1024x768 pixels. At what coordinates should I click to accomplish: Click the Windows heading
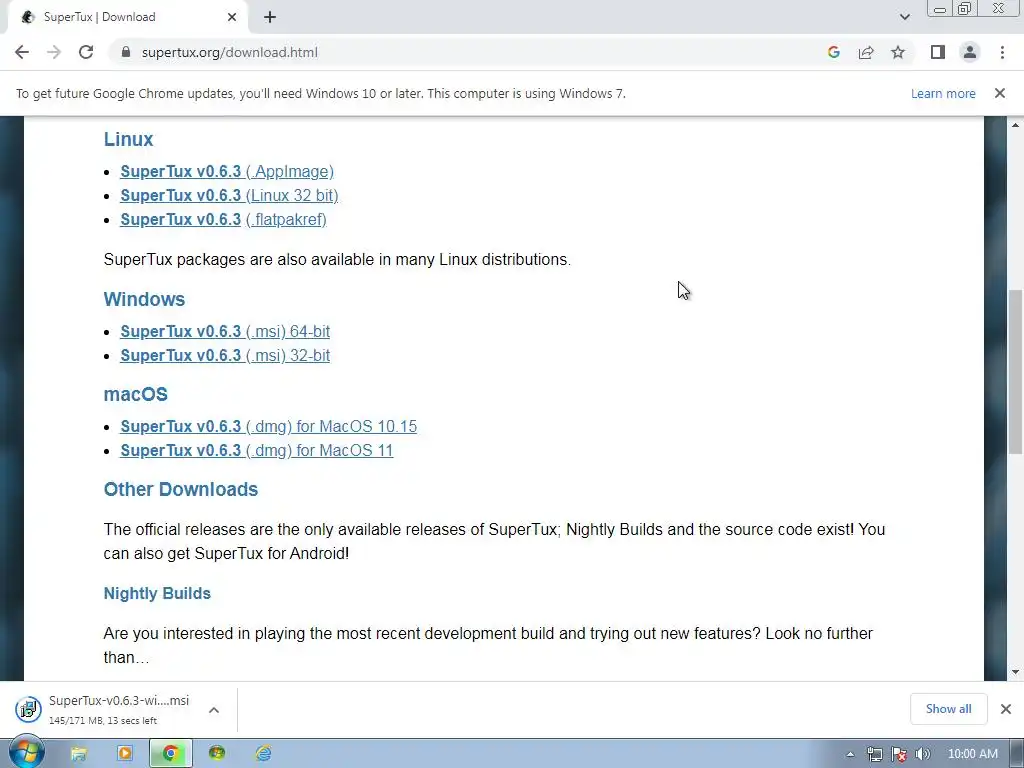point(144,299)
